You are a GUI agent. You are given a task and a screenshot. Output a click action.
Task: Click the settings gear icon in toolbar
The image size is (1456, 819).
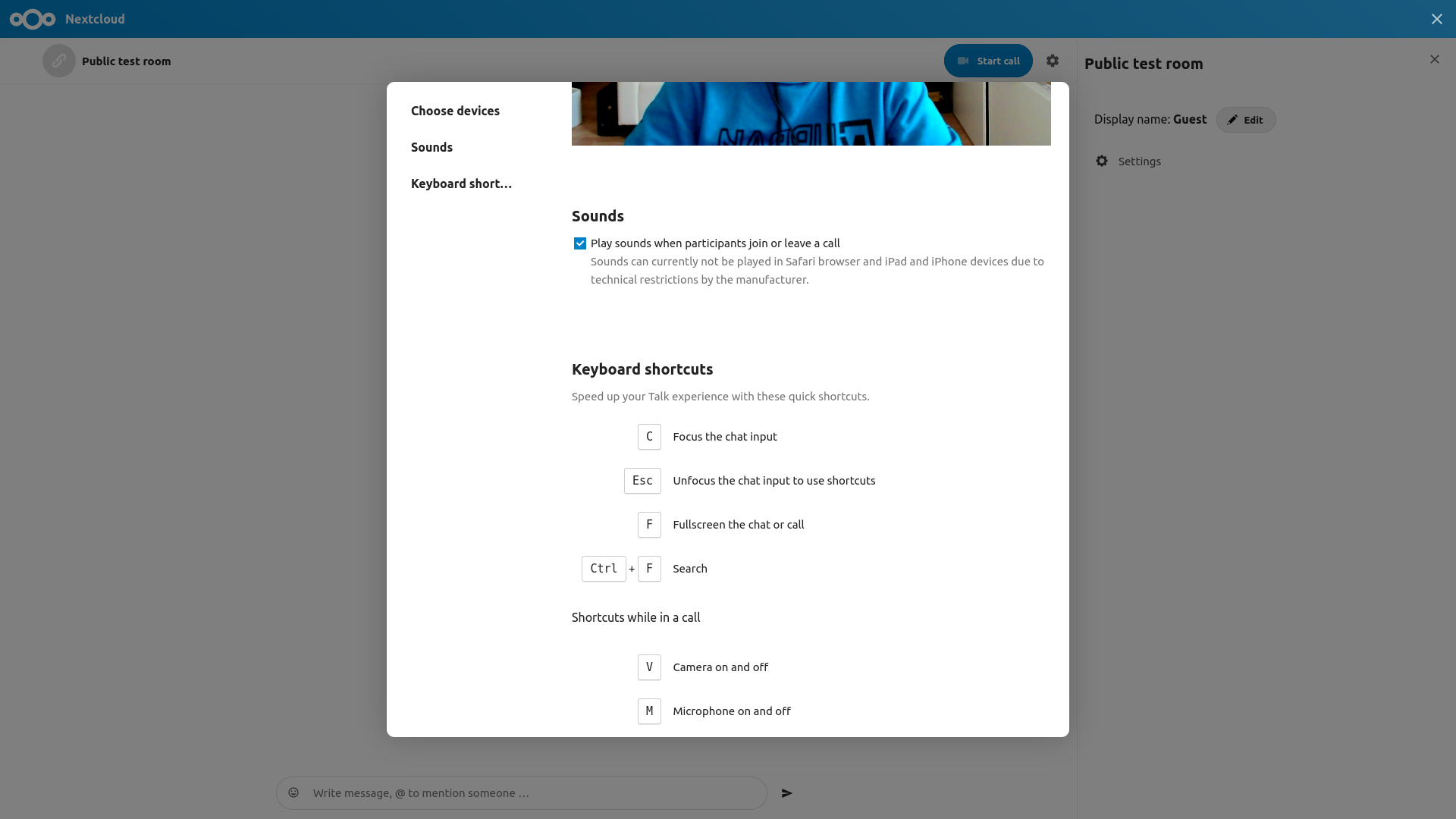1052,61
